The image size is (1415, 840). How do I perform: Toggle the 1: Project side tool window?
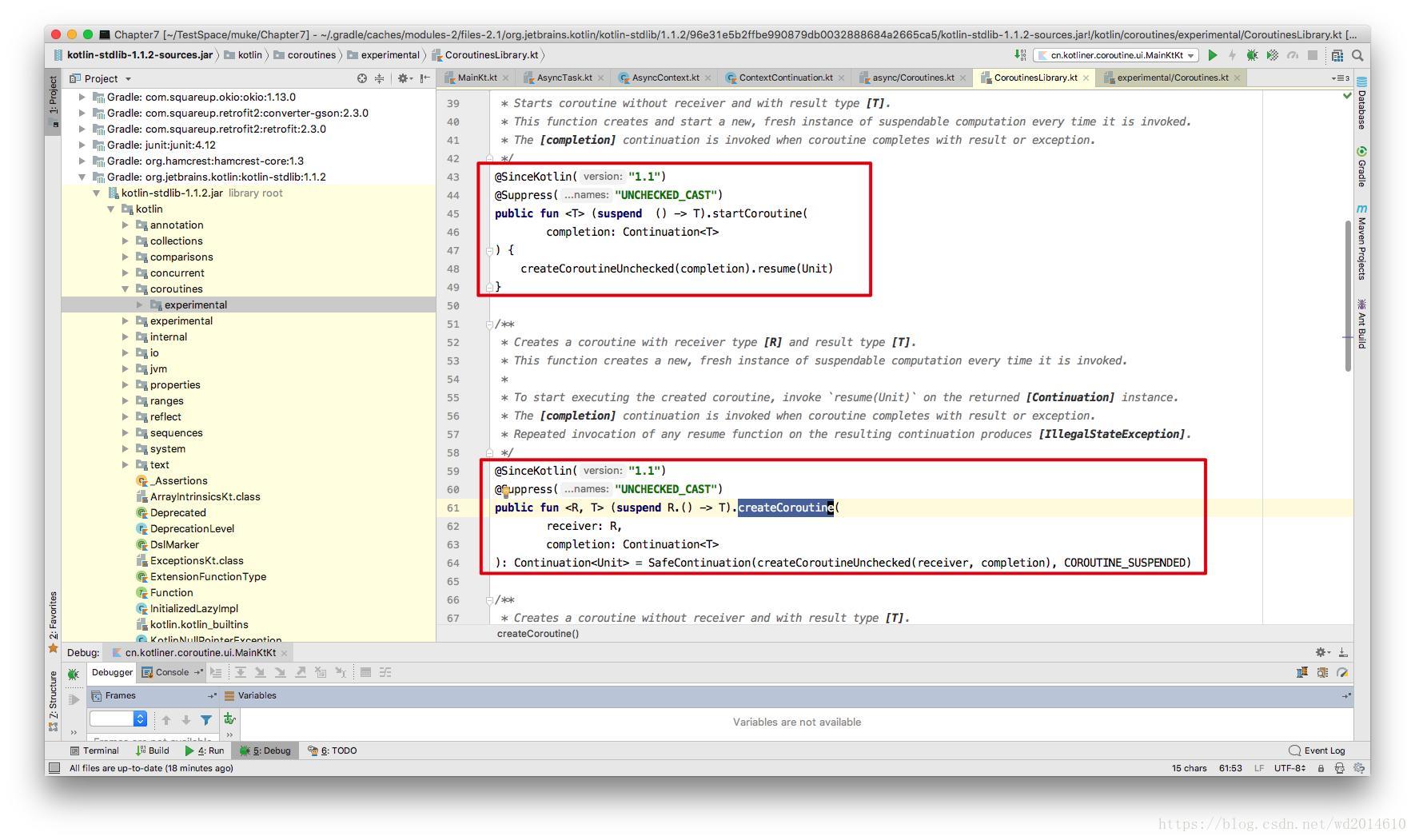(x=54, y=101)
